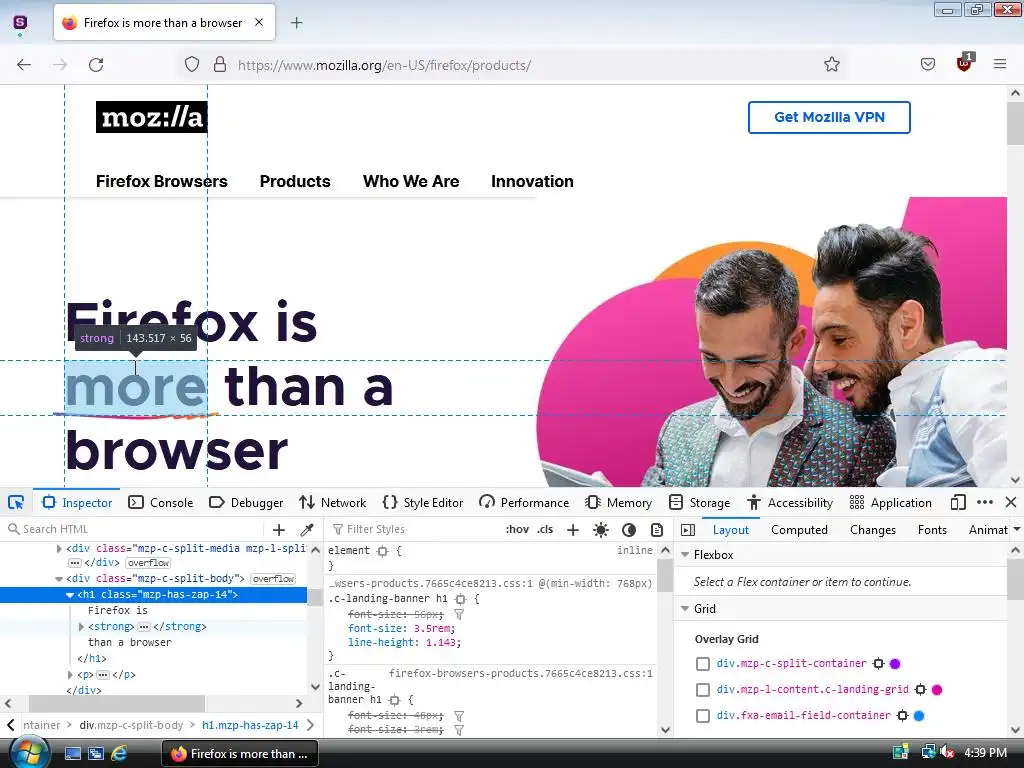
Task: Switch to the Computed sidebar tab
Action: click(799, 530)
